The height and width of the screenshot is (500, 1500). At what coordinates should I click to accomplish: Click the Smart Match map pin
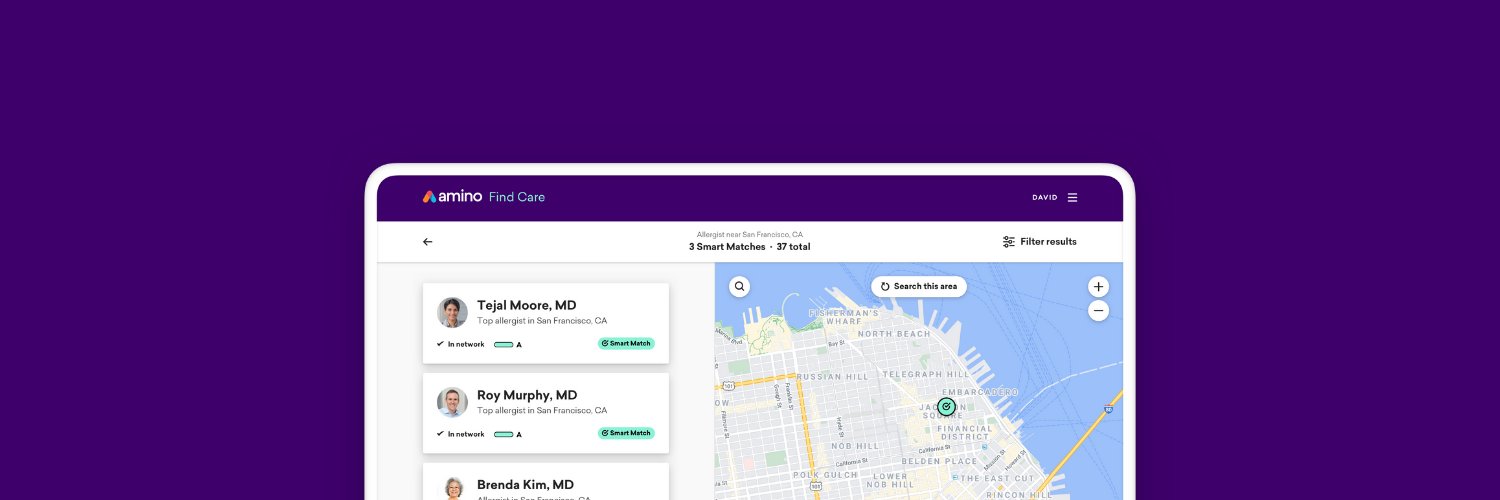pyautogui.click(x=946, y=407)
